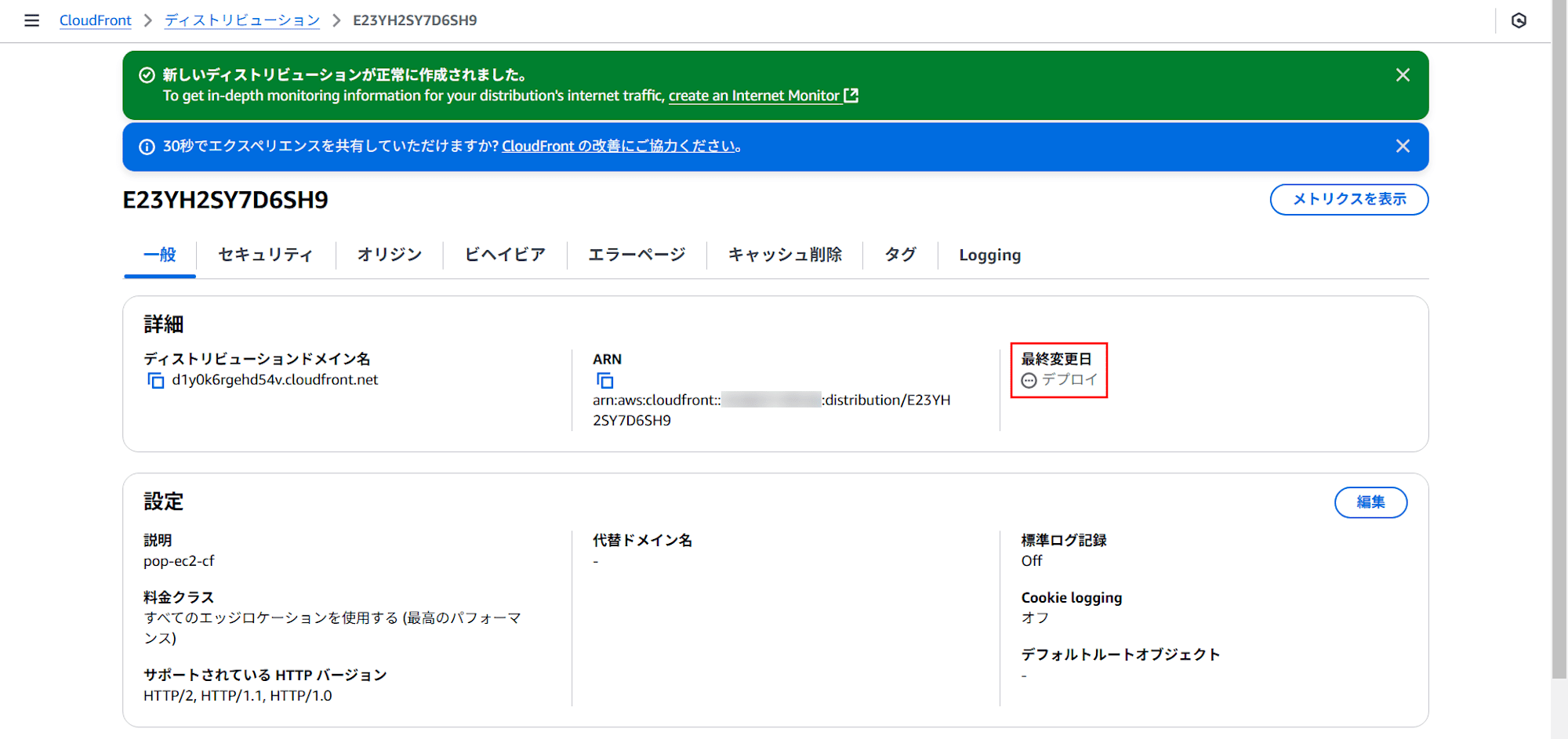The height and width of the screenshot is (739, 1568).
Task: Click メトリクスを表示 button
Action: tap(1349, 199)
